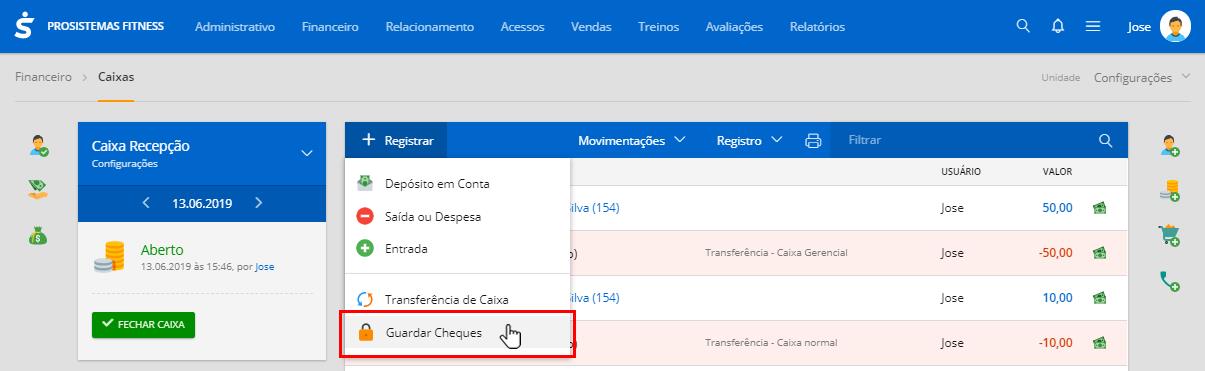
Task: Click the hand with cash icon on left sidebar
Action: point(38,190)
